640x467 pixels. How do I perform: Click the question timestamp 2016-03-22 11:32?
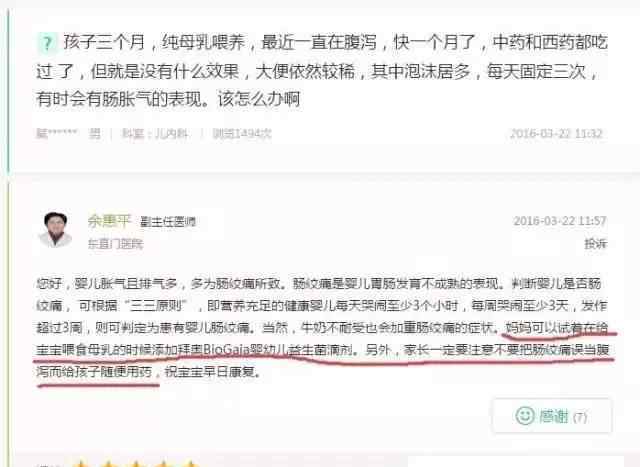556,133
